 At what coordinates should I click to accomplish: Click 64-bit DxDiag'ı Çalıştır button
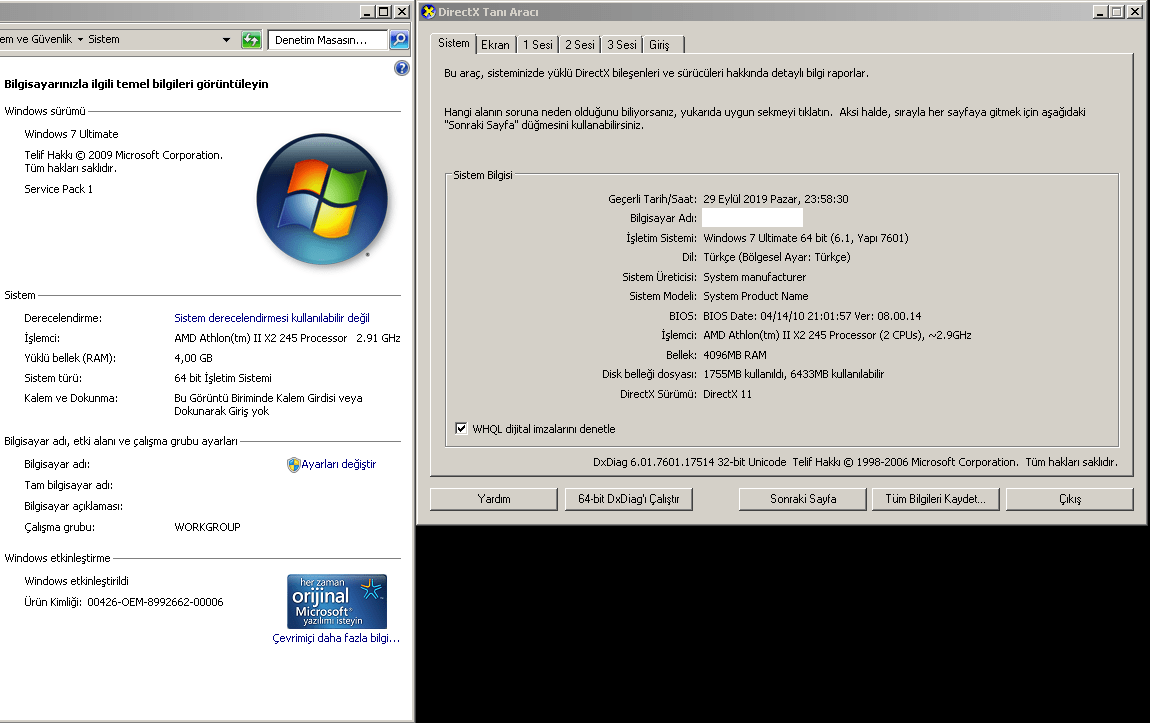pyautogui.click(x=629, y=499)
